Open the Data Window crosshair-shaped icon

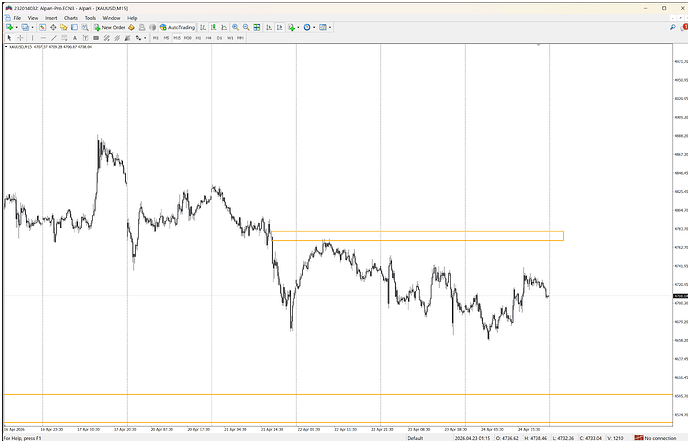click(53, 27)
